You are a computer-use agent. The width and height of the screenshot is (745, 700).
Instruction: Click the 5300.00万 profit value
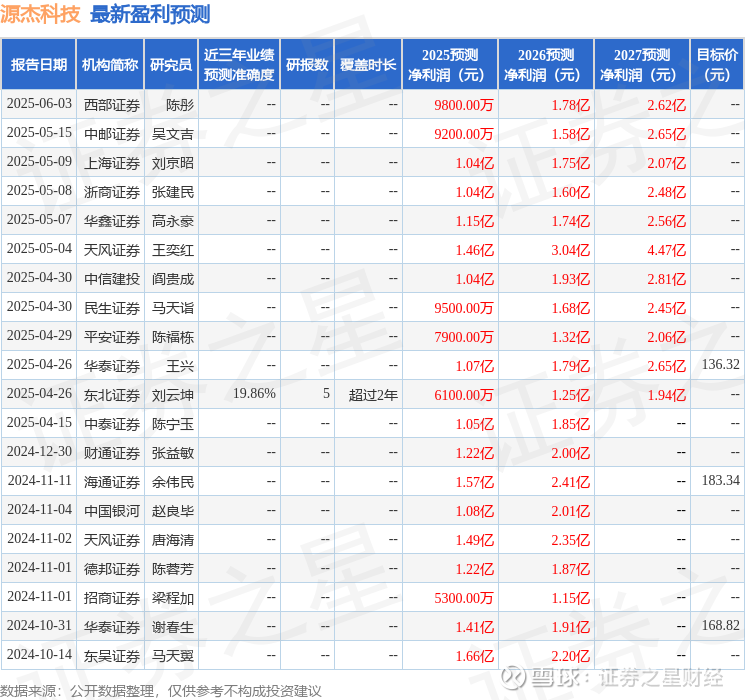[x=464, y=598]
